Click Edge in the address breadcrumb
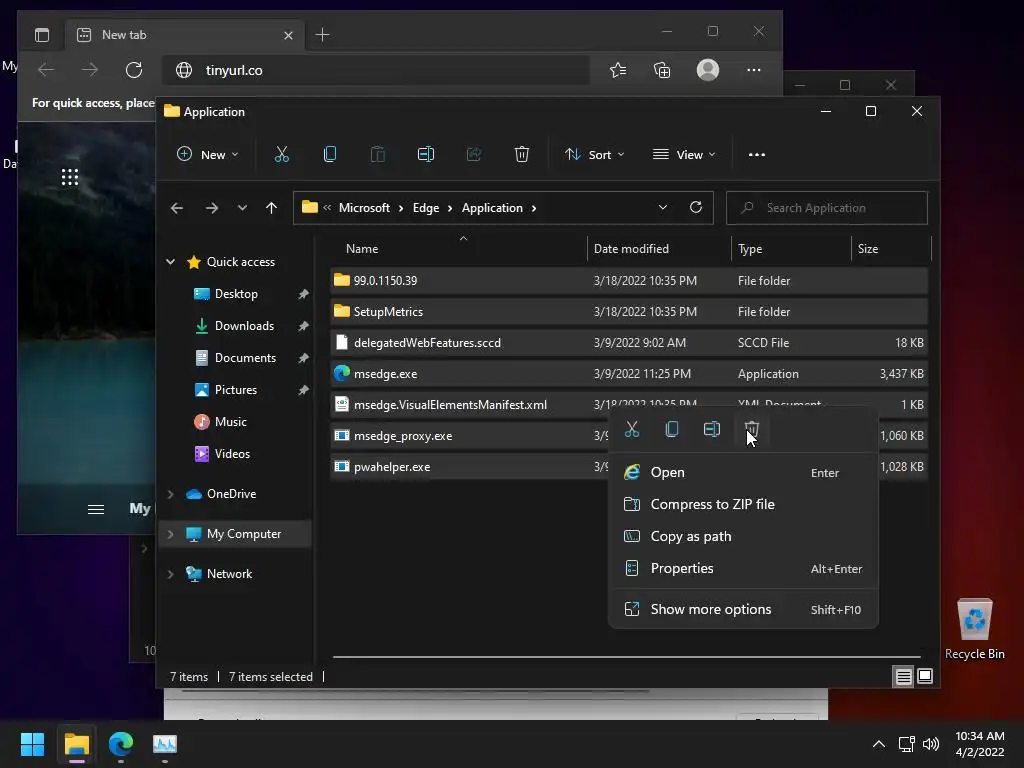Screen dimensions: 1024x768 (x=426, y=208)
